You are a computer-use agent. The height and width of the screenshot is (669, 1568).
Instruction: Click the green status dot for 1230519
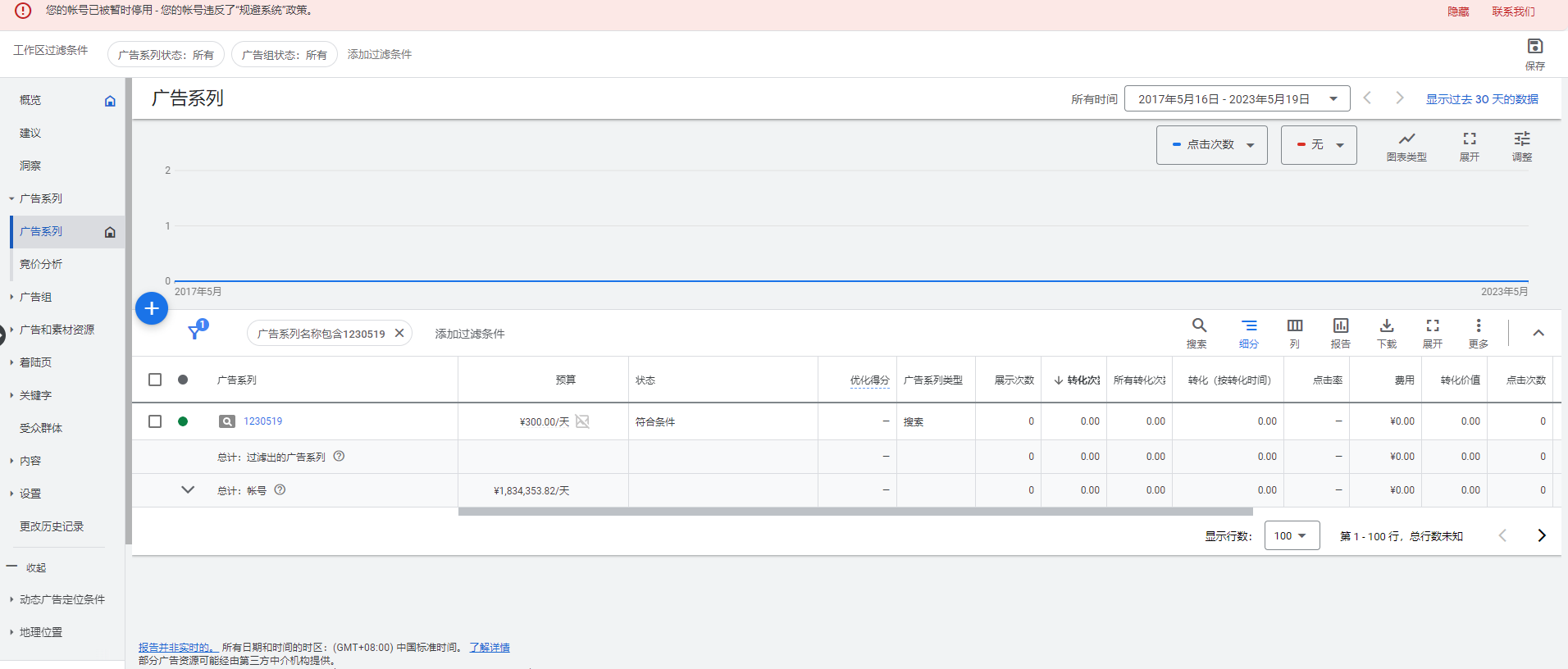183,421
